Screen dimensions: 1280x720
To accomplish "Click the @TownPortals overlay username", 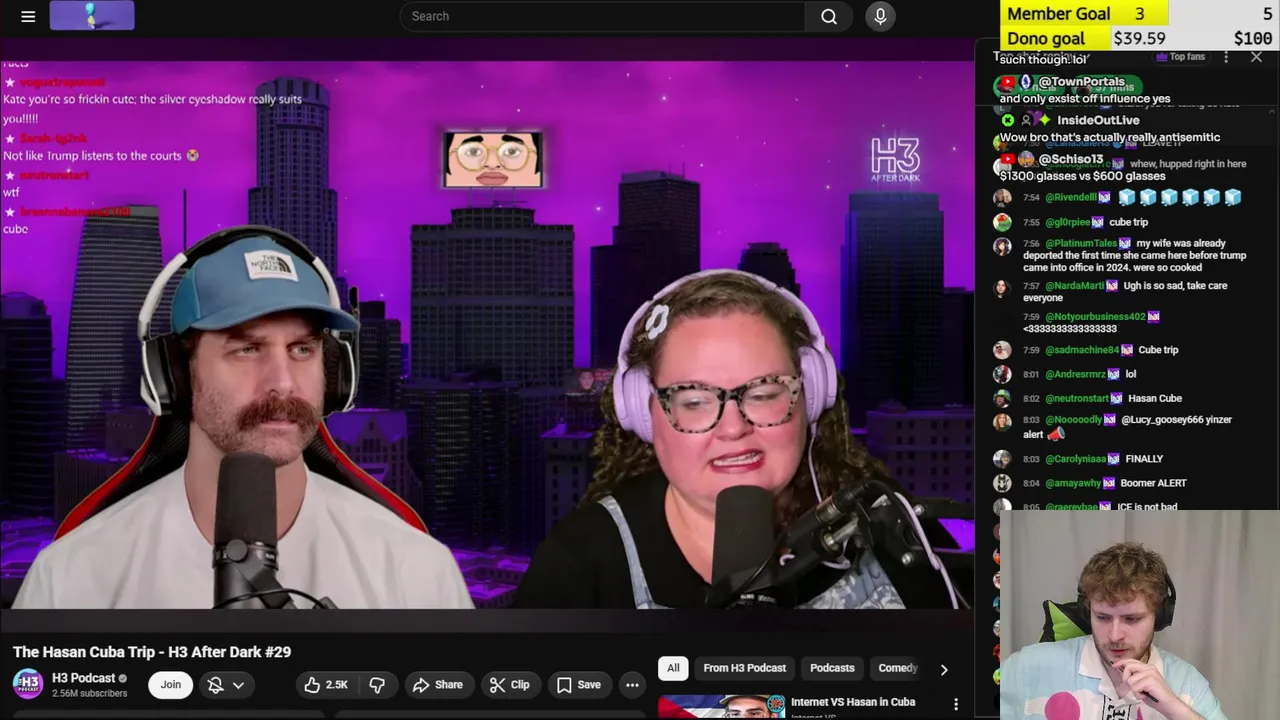I will pyautogui.click(x=1081, y=82).
